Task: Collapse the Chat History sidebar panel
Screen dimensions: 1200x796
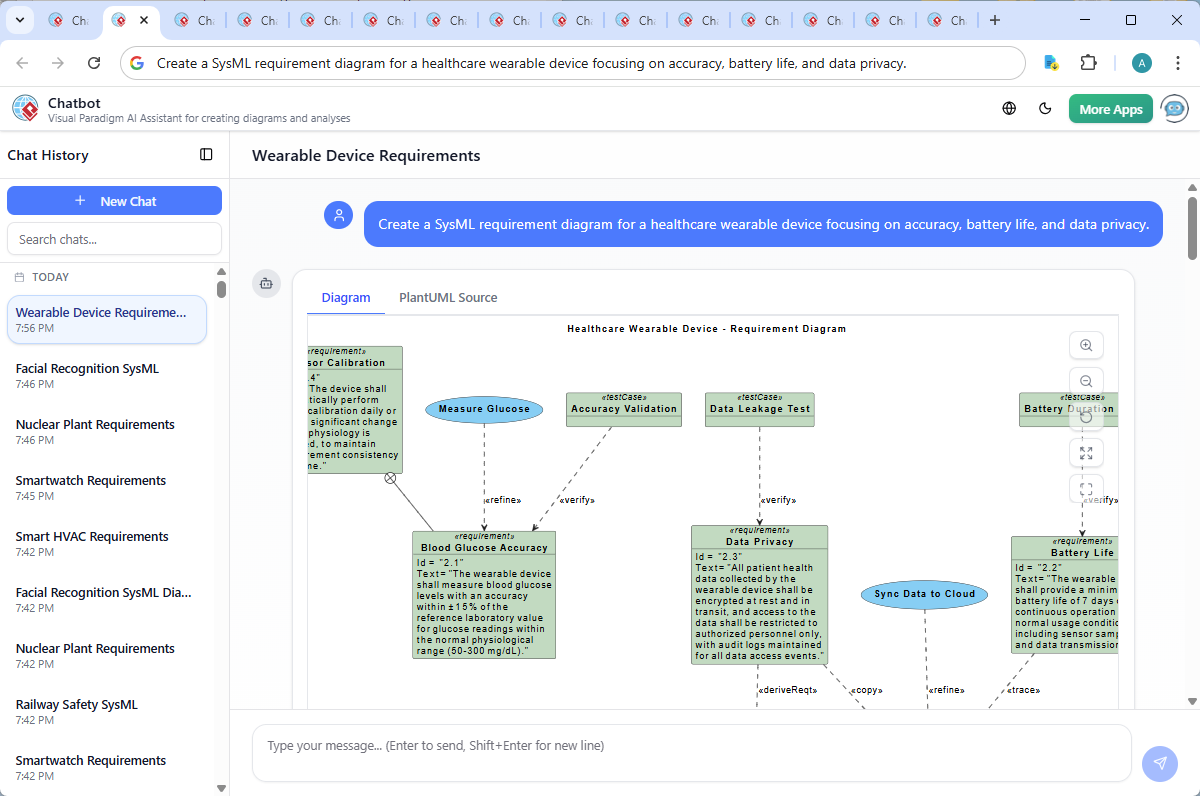Action: pos(206,154)
